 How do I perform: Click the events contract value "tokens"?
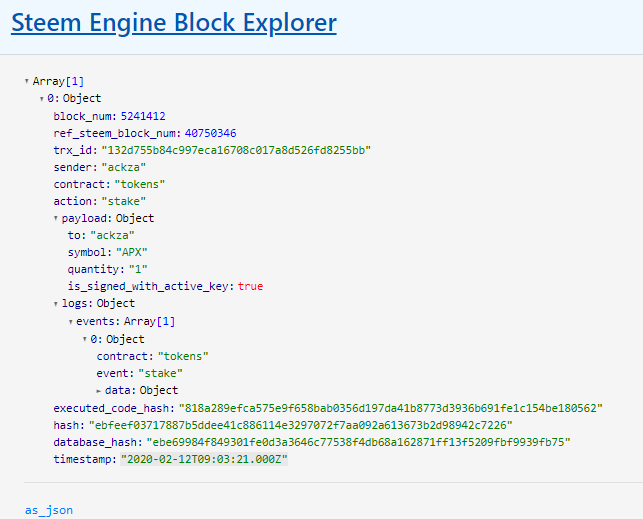click(183, 356)
